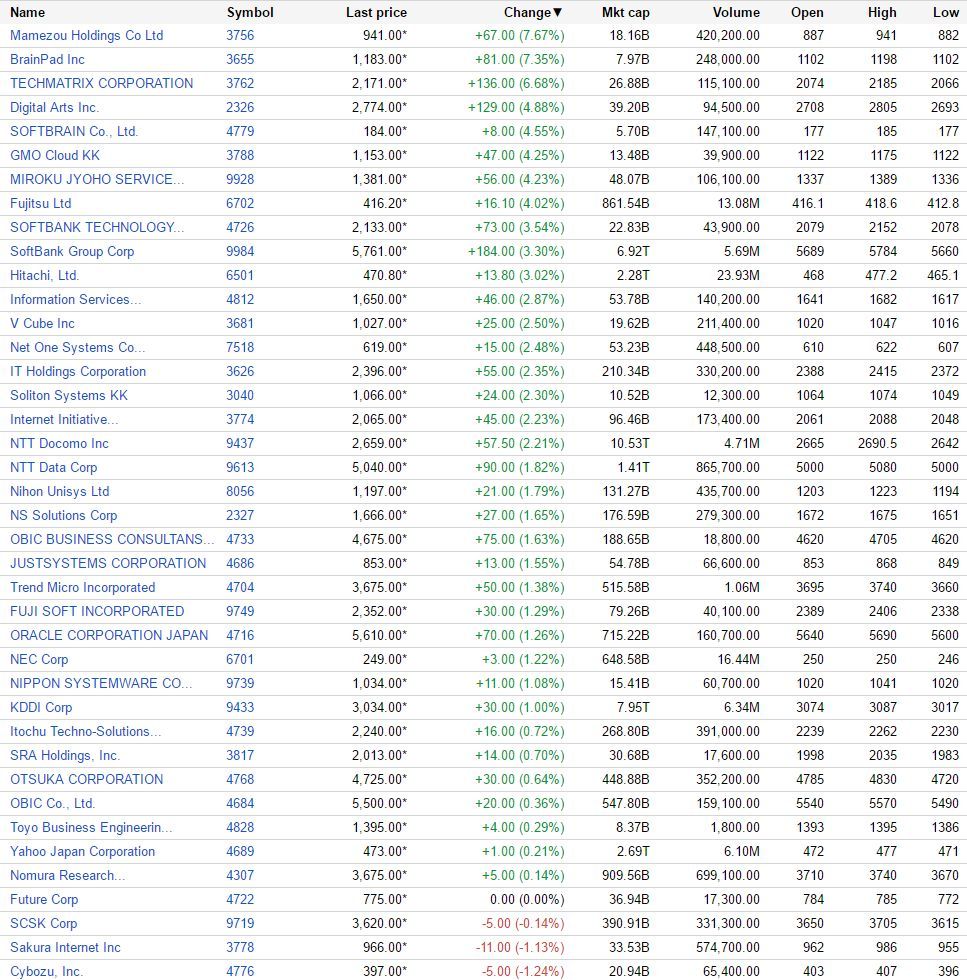The height and width of the screenshot is (980, 967).
Task: Open NTT Data Corp link
Action: point(53,467)
